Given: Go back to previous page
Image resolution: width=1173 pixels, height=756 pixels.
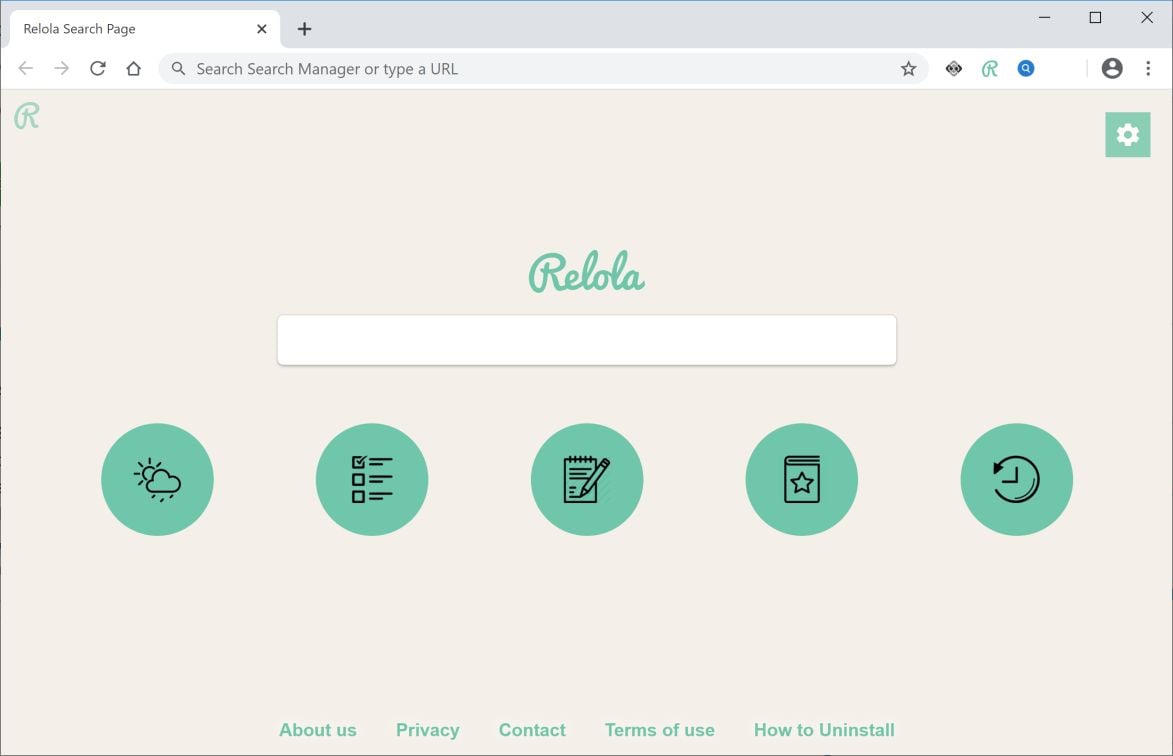Looking at the screenshot, I should tap(25, 69).
